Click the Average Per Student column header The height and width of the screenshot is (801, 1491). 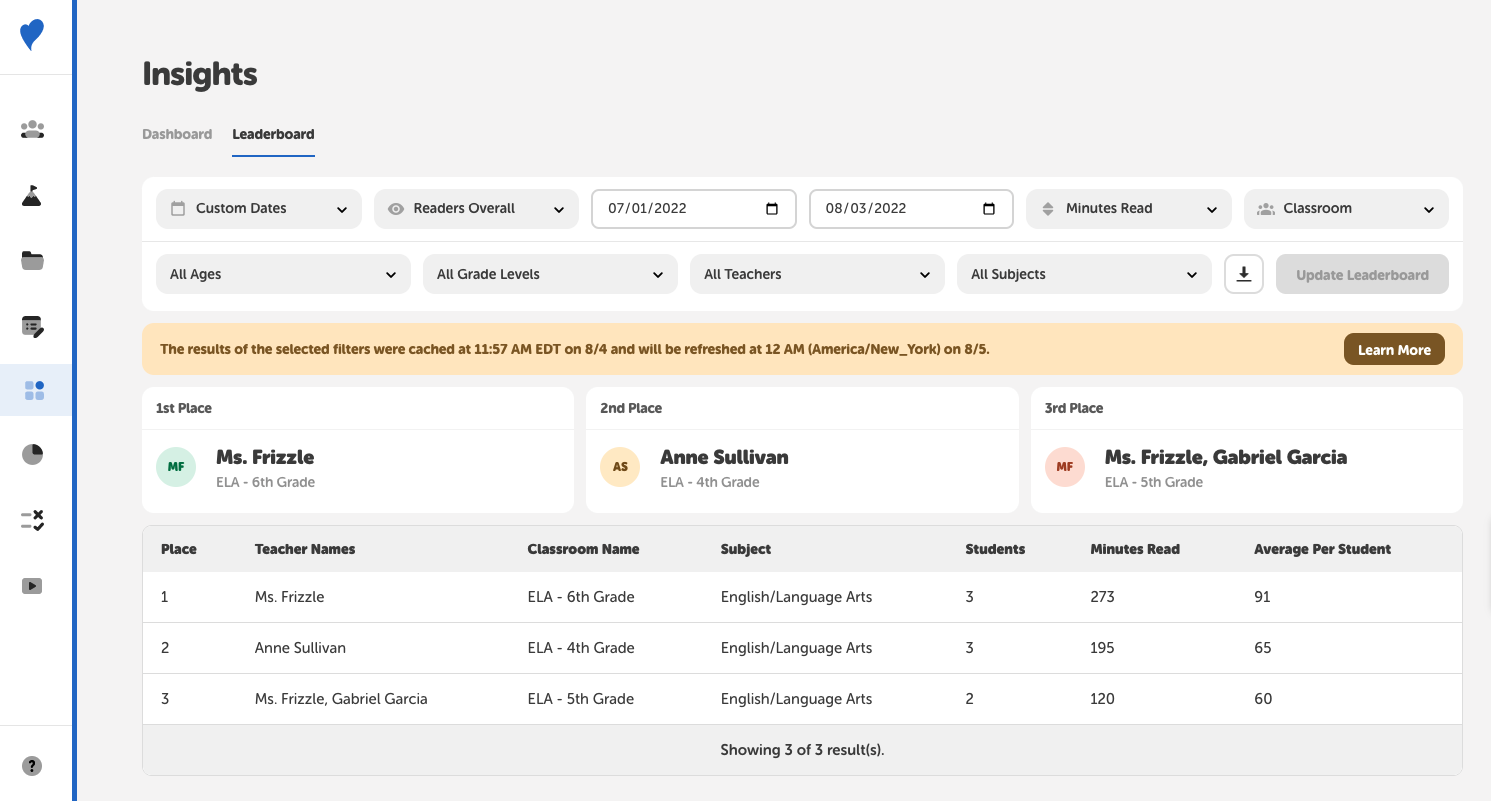tap(1322, 549)
